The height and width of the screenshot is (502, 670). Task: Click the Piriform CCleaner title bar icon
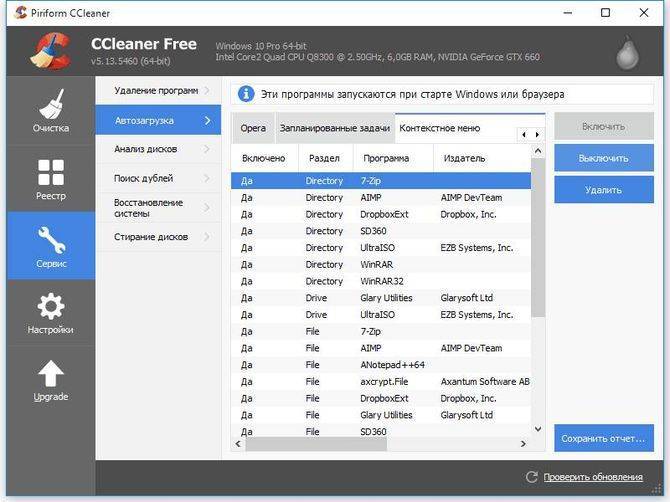point(20,13)
